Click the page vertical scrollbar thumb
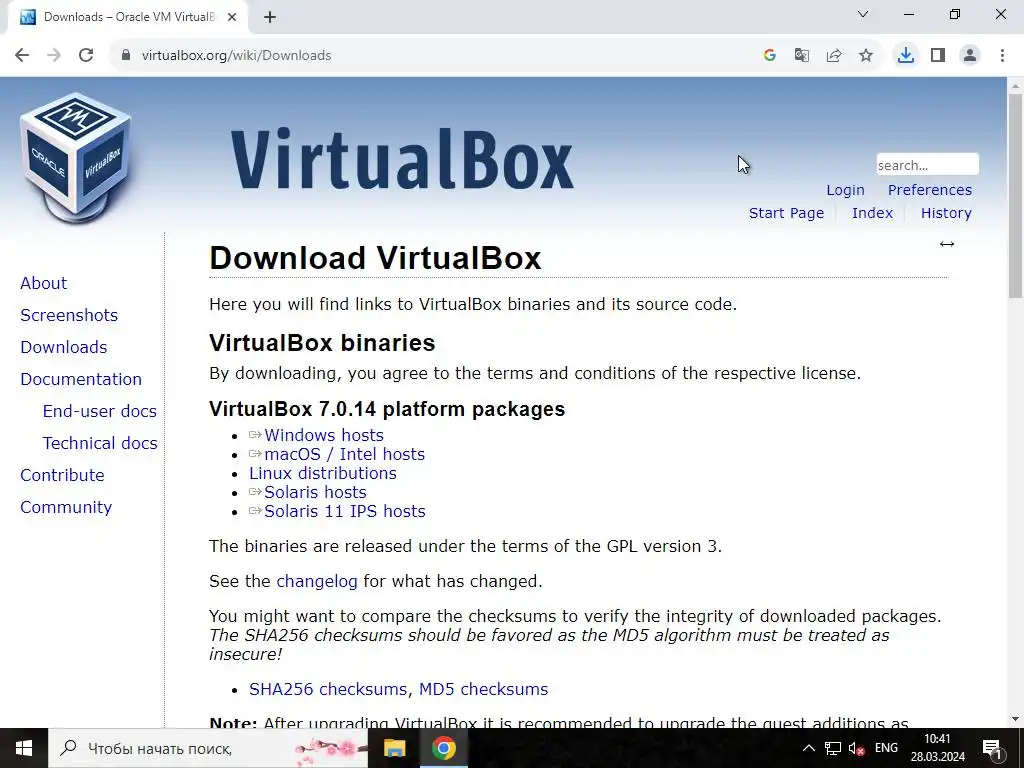This screenshot has width=1024, height=768. [x=1016, y=196]
